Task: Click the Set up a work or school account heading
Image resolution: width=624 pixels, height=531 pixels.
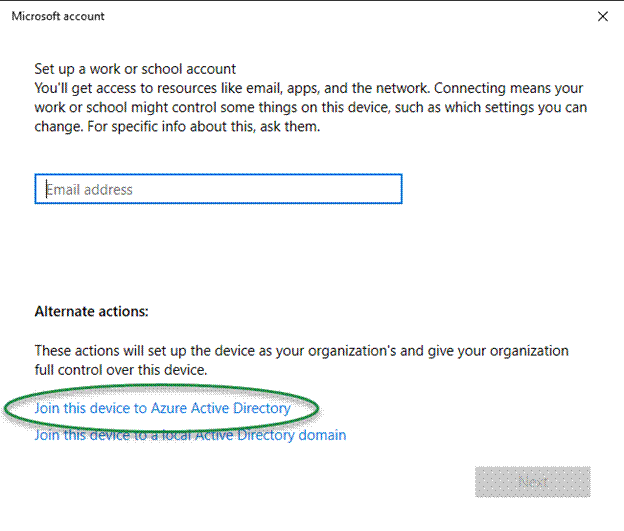Action: 135,69
